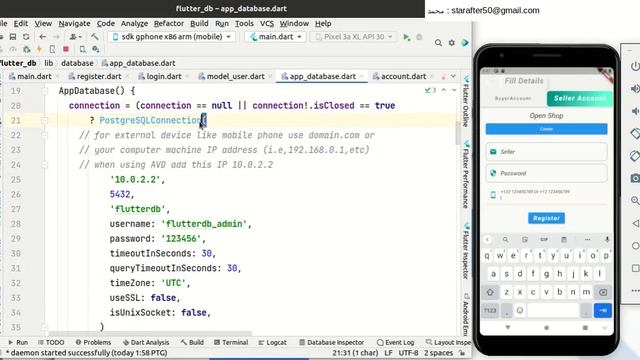Click the editor vertical scrollbar thumb
Screen dimensions: 640x360
tap(458, 133)
